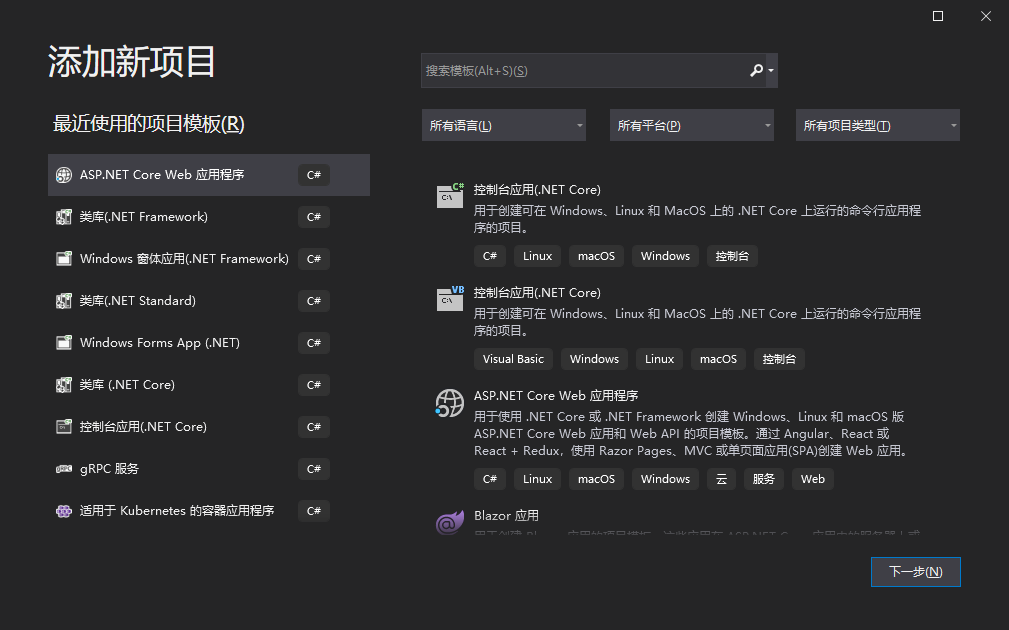Viewport: 1009px width, 630px height.
Task: Click the ASP.NET Core Web 应用程序 globe icon
Action: pyautogui.click(x=449, y=403)
